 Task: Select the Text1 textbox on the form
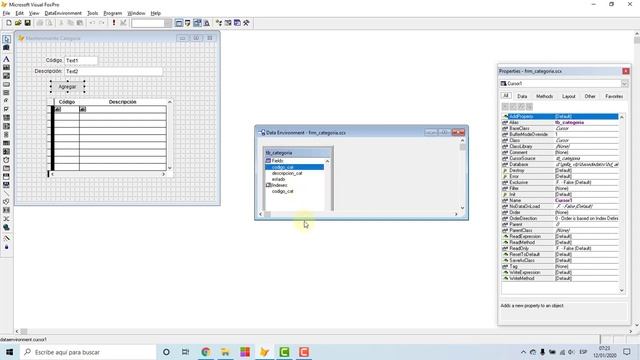[x=81, y=60]
